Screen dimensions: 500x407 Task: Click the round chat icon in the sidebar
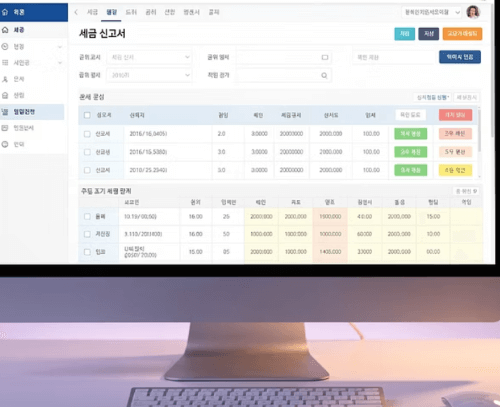point(5,144)
